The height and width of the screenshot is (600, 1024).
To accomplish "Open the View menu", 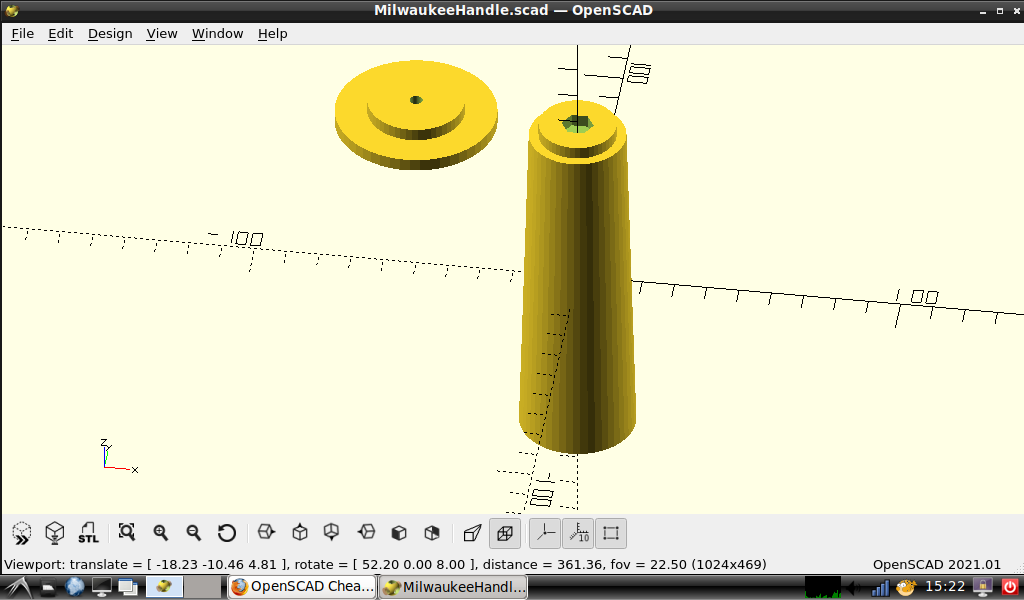I will pyautogui.click(x=162, y=33).
